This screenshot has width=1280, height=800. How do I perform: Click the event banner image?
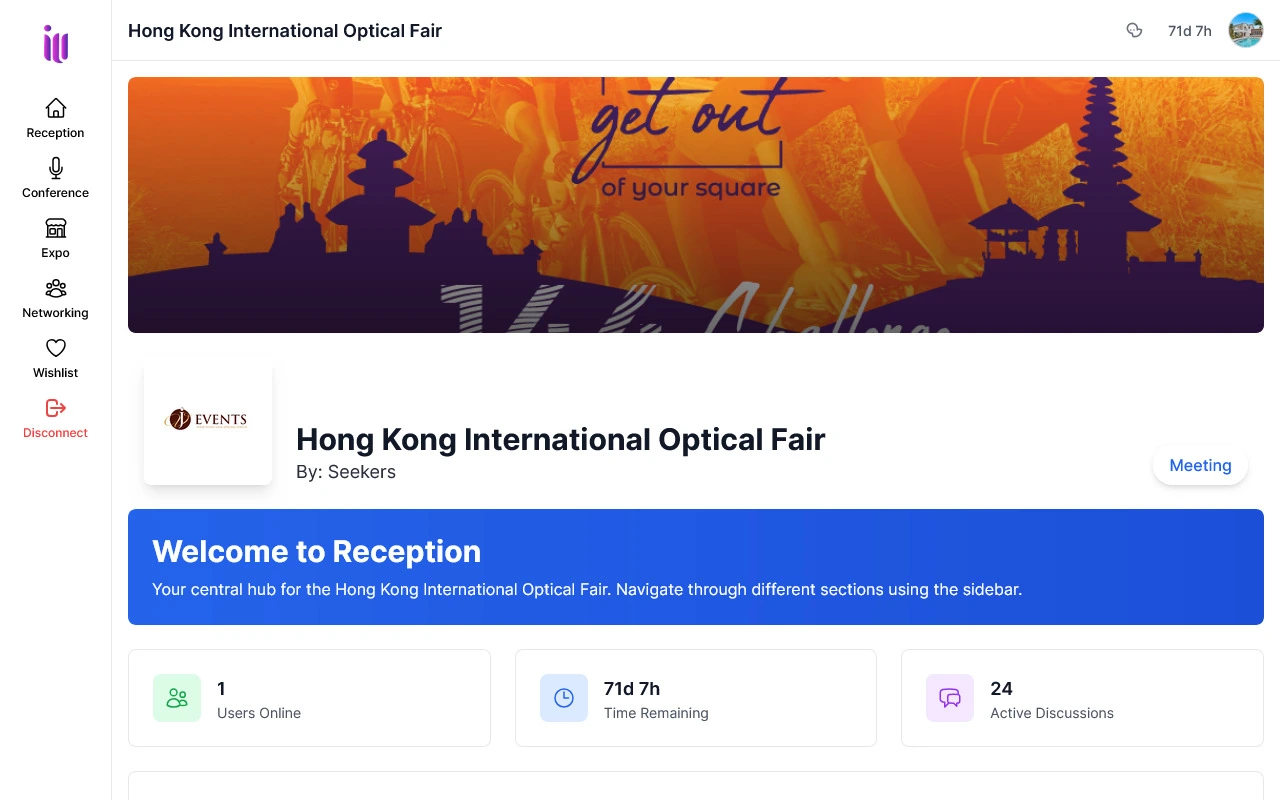695,204
